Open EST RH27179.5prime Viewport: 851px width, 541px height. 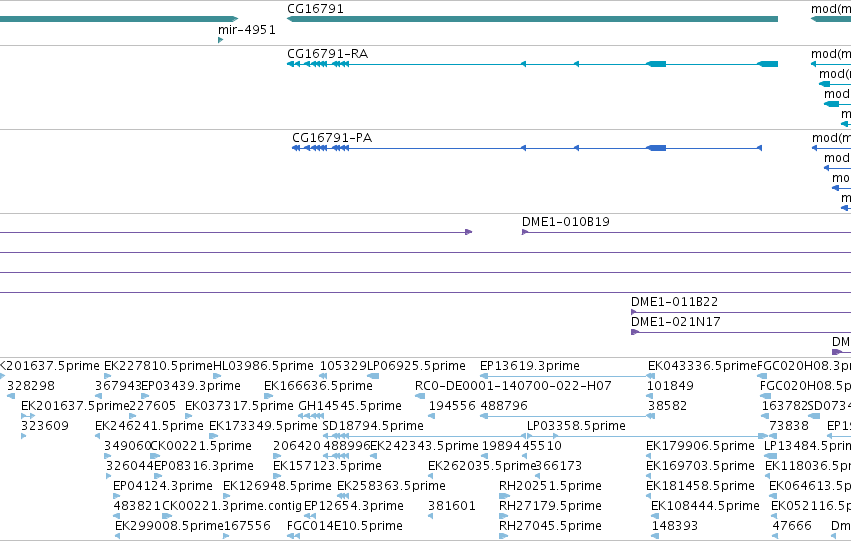(x=550, y=506)
